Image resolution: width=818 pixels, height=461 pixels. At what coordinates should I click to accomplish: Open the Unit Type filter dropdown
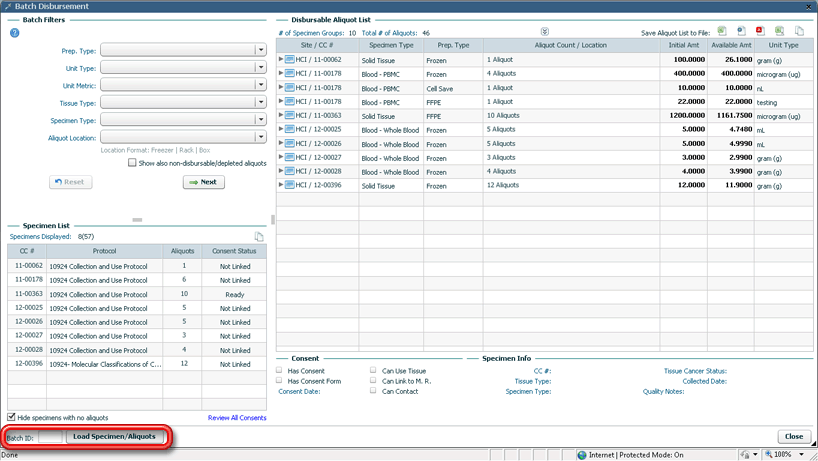coord(261,67)
